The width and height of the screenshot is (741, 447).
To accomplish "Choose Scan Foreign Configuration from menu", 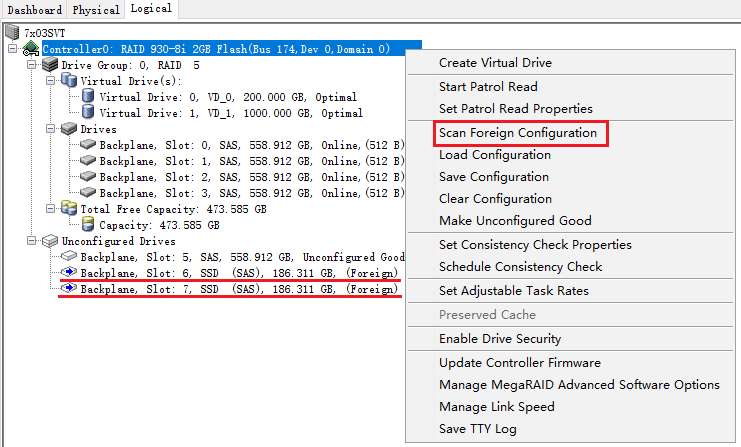I will [517, 133].
